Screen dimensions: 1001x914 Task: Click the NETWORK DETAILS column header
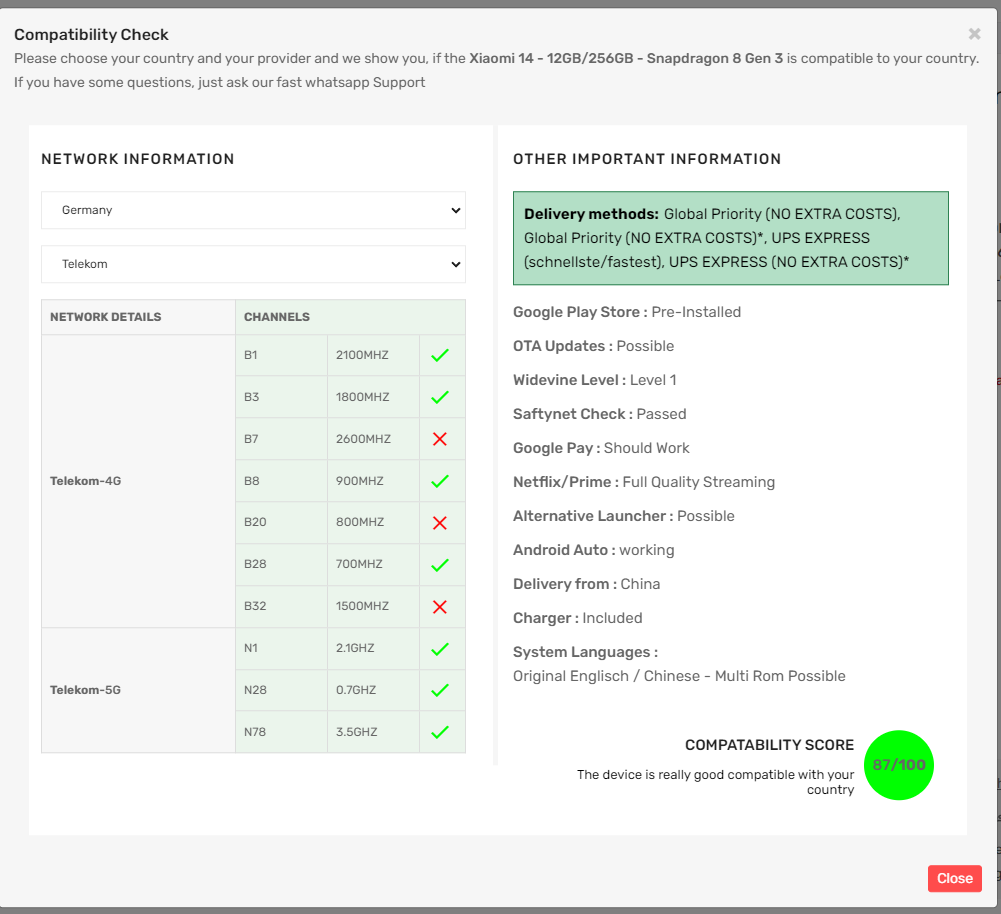tap(106, 317)
